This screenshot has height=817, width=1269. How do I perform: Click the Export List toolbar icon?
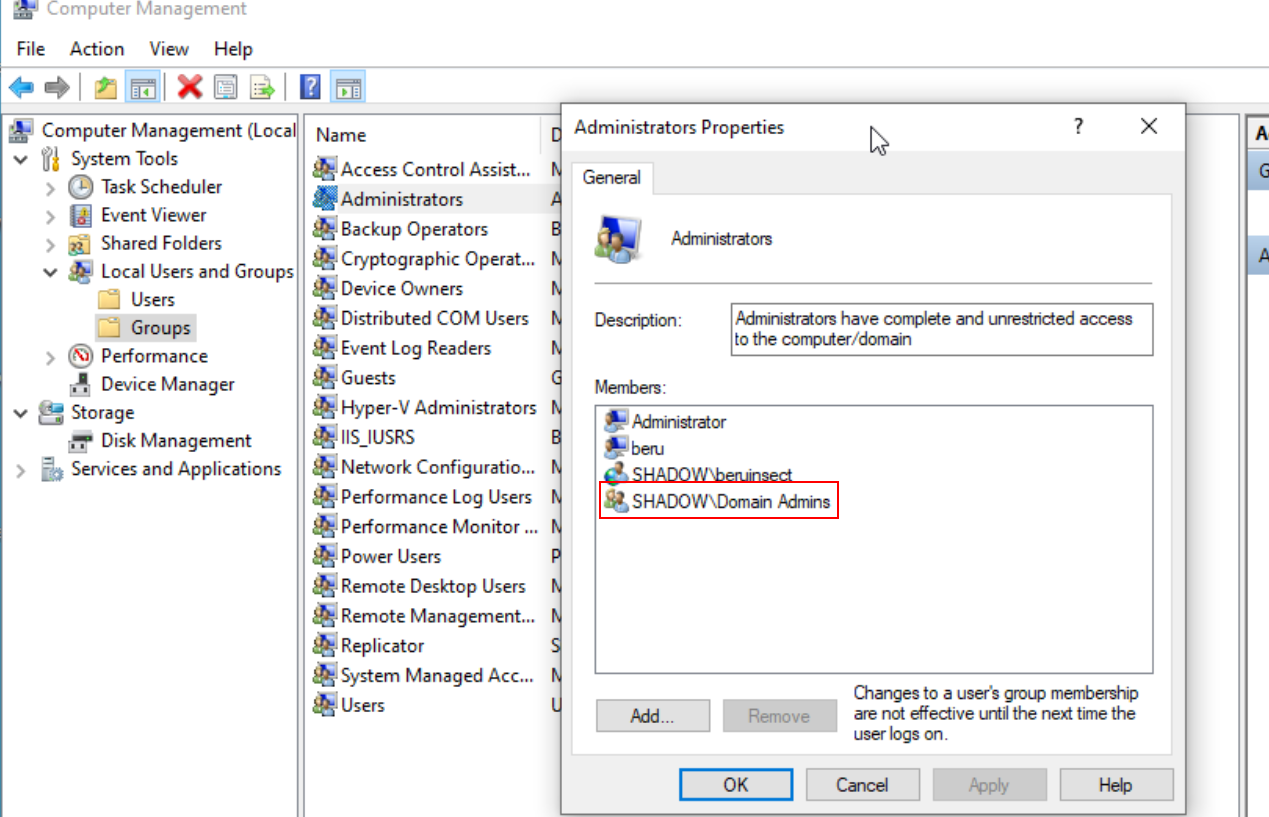[x=262, y=88]
